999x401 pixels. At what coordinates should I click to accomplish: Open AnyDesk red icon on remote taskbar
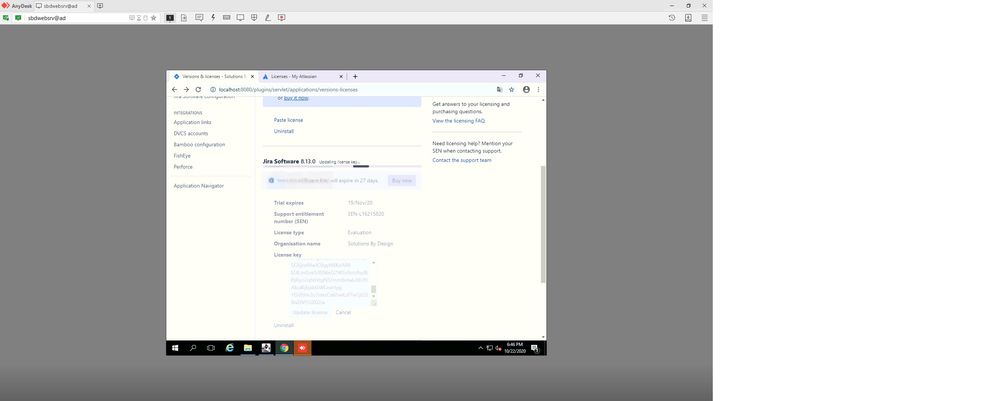[x=303, y=348]
